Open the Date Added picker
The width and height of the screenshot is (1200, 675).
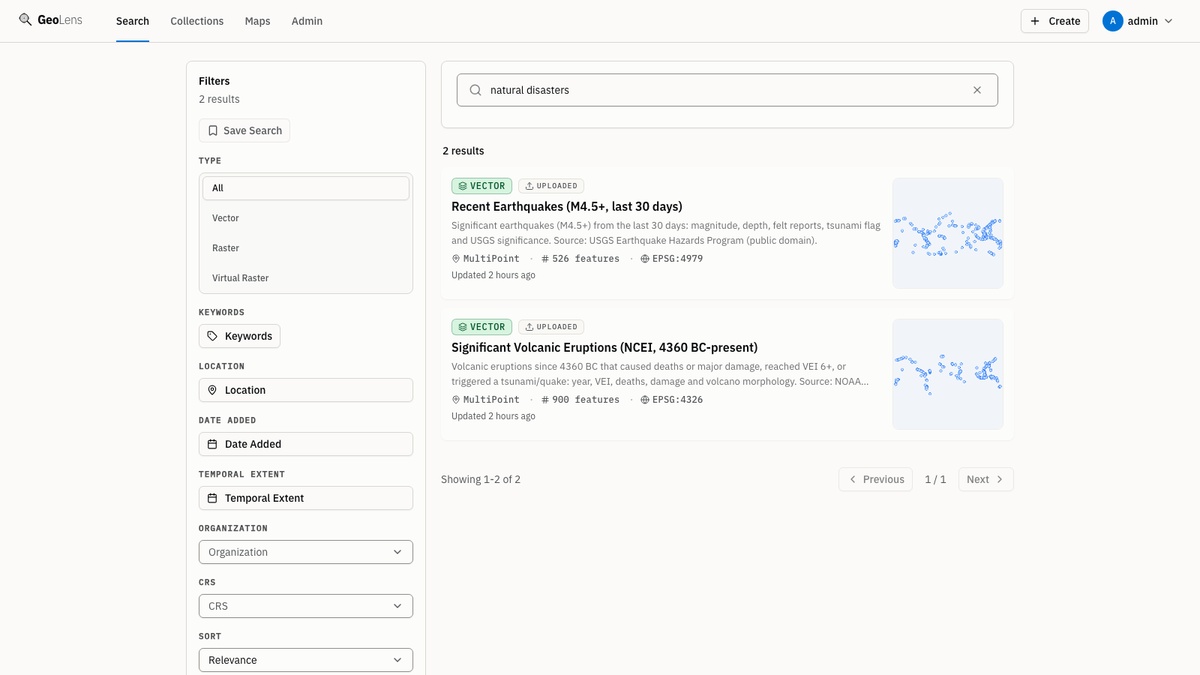306,444
